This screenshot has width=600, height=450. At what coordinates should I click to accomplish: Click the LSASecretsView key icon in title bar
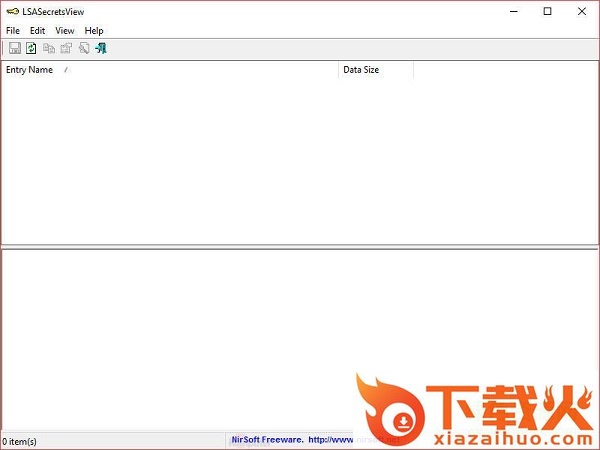[11, 12]
